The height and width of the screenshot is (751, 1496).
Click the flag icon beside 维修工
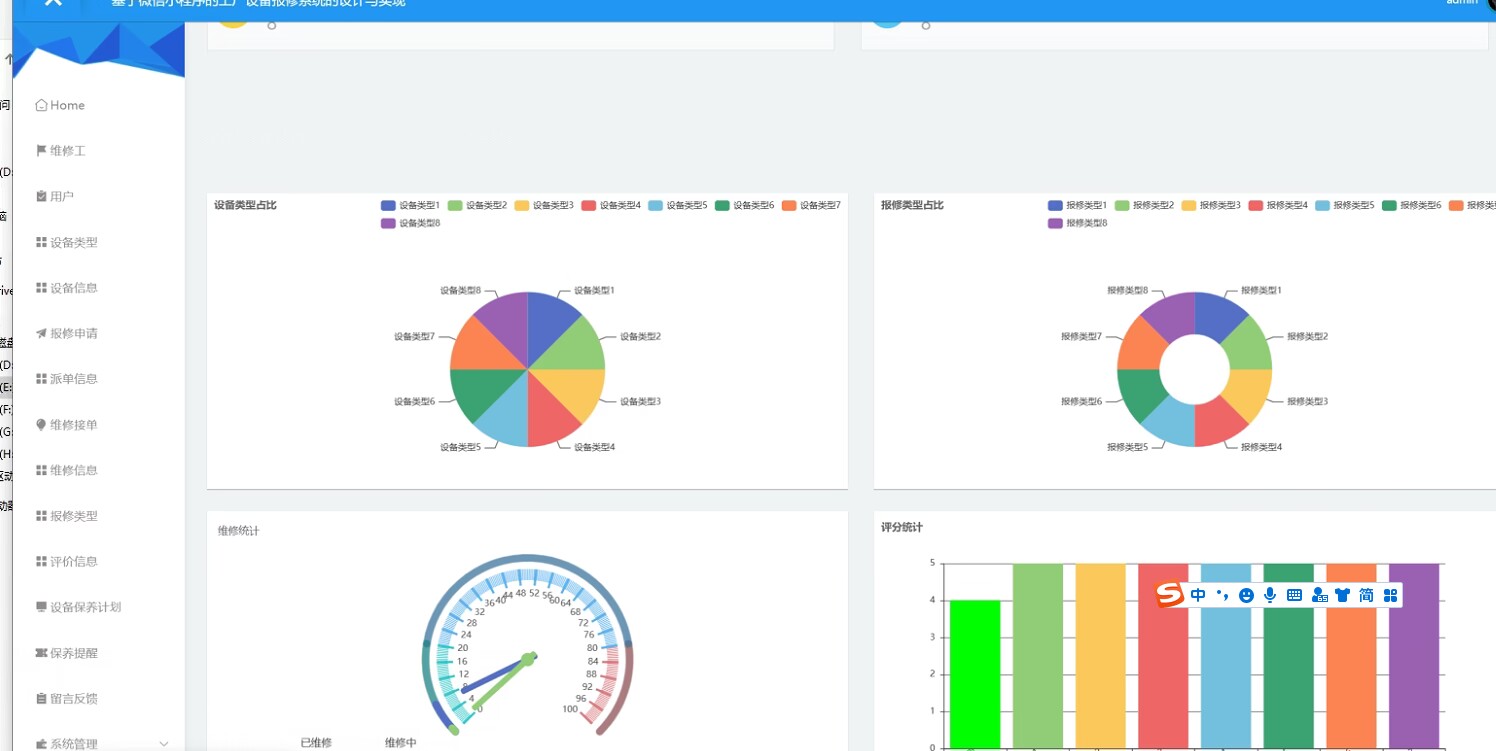point(41,151)
